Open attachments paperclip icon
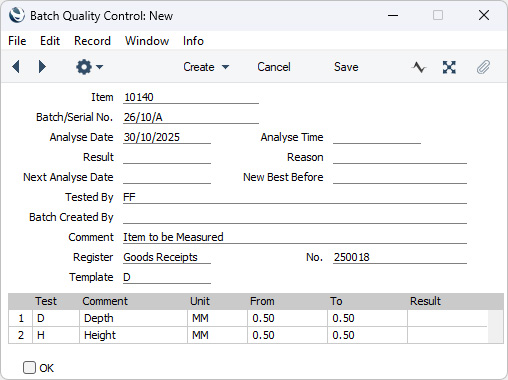This screenshot has width=508, height=380. tap(483, 67)
